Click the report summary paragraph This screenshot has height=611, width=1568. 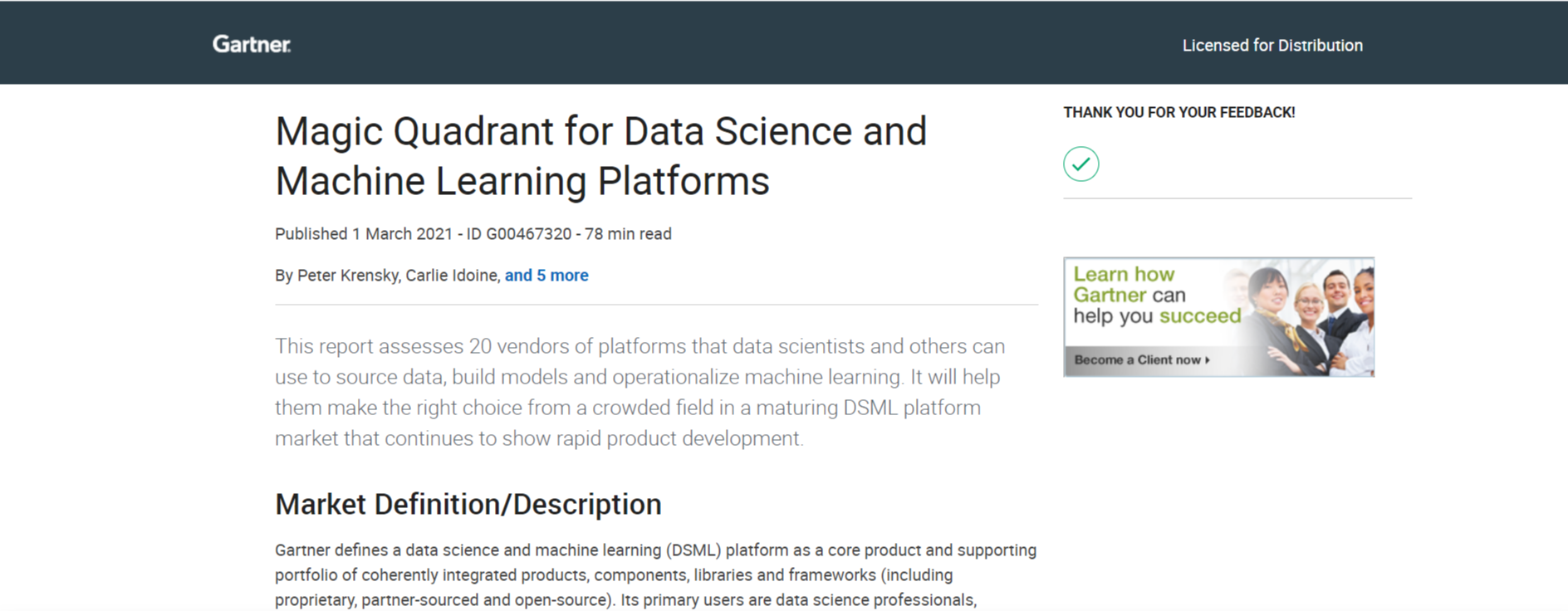(x=640, y=392)
